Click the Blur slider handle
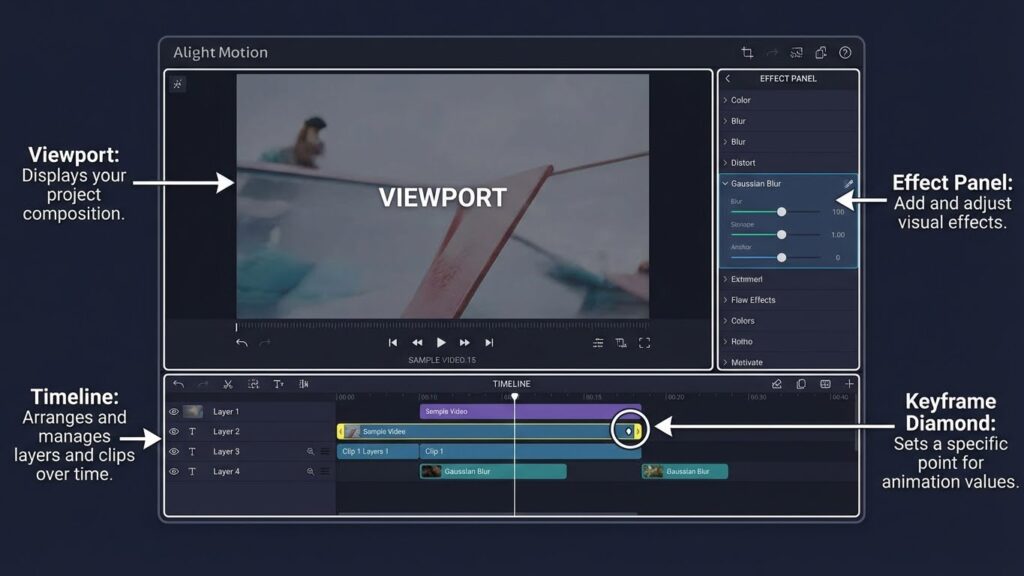 point(782,212)
